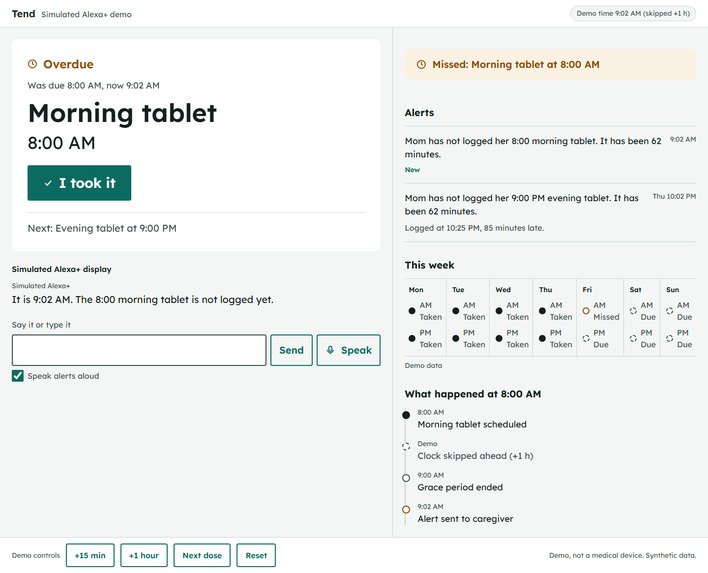Viewport: 708px width, 573px height.
Task: Click the Alert sent to caregiver marker
Action: (x=406, y=509)
